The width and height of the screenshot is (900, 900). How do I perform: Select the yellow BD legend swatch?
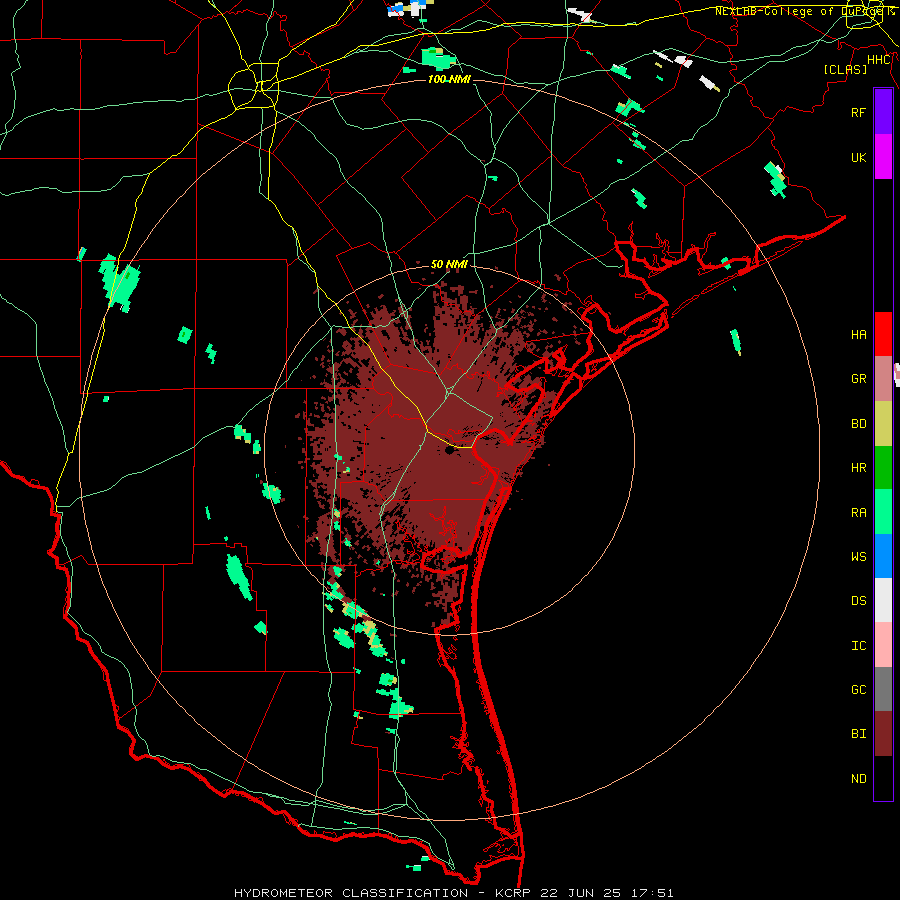[x=883, y=423]
